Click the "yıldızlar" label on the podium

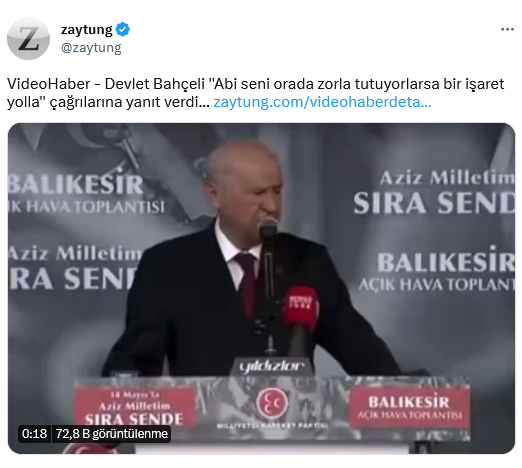tap(272, 367)
